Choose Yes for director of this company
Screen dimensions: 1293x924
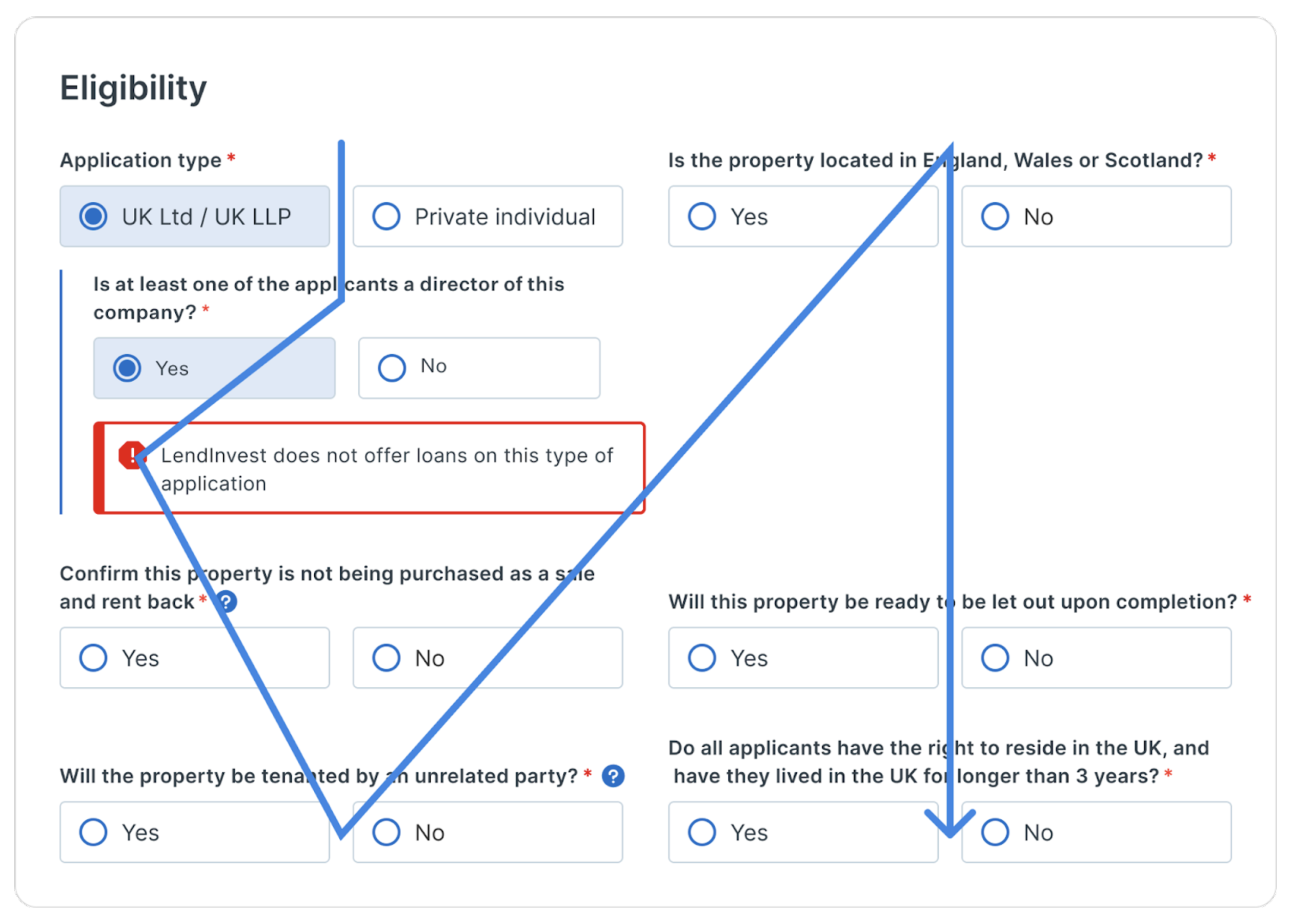pos(215,368)
